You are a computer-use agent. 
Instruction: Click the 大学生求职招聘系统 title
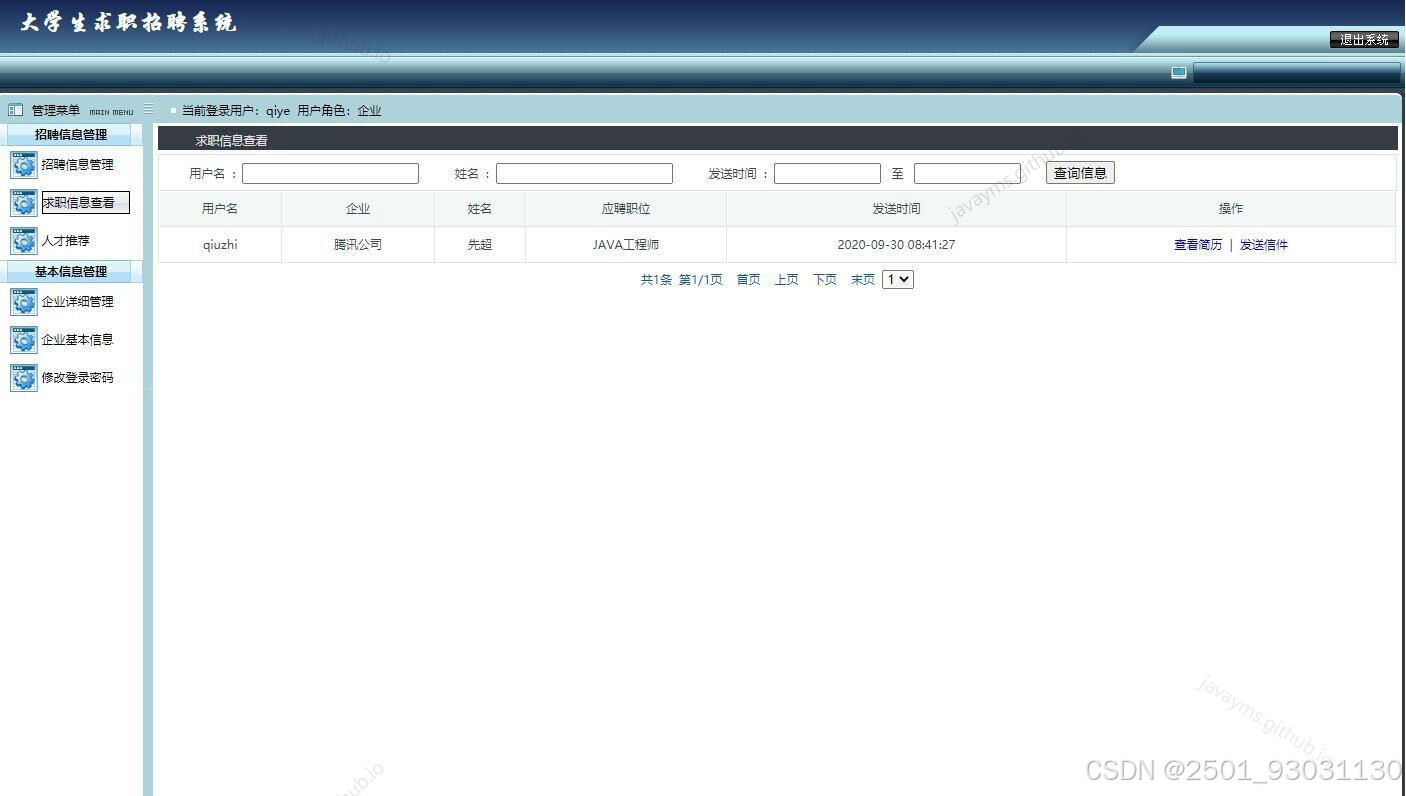128,23
